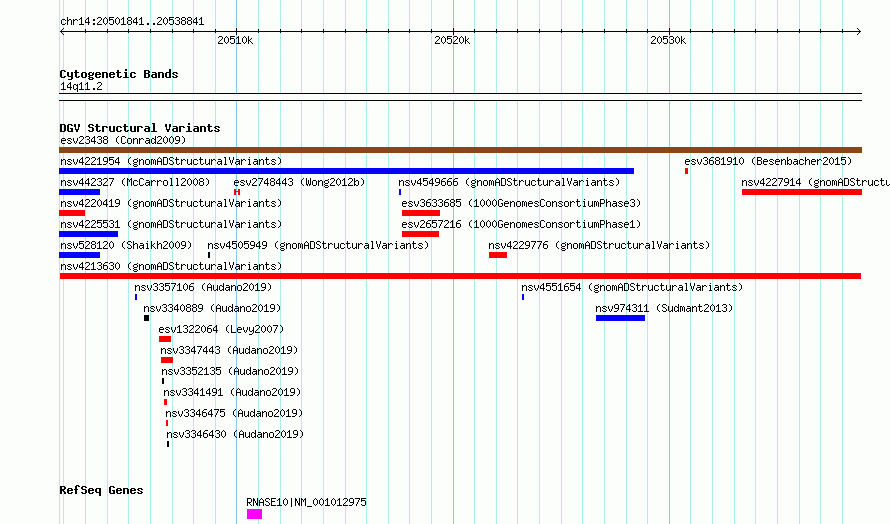Open esv2657216 1000Genomes Phase1 variant

[521, 224]
